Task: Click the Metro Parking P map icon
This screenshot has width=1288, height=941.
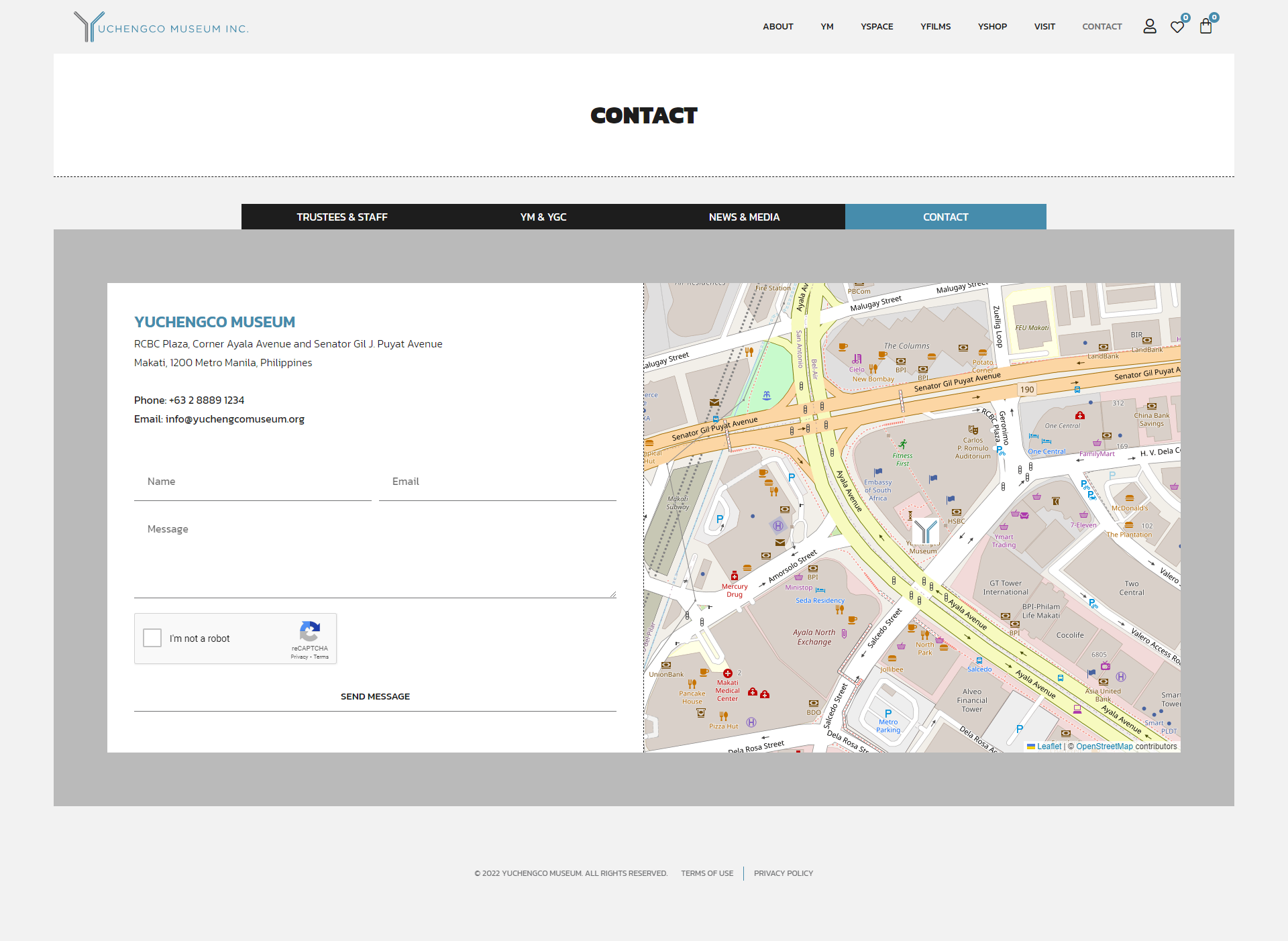Action: point(888,714)
